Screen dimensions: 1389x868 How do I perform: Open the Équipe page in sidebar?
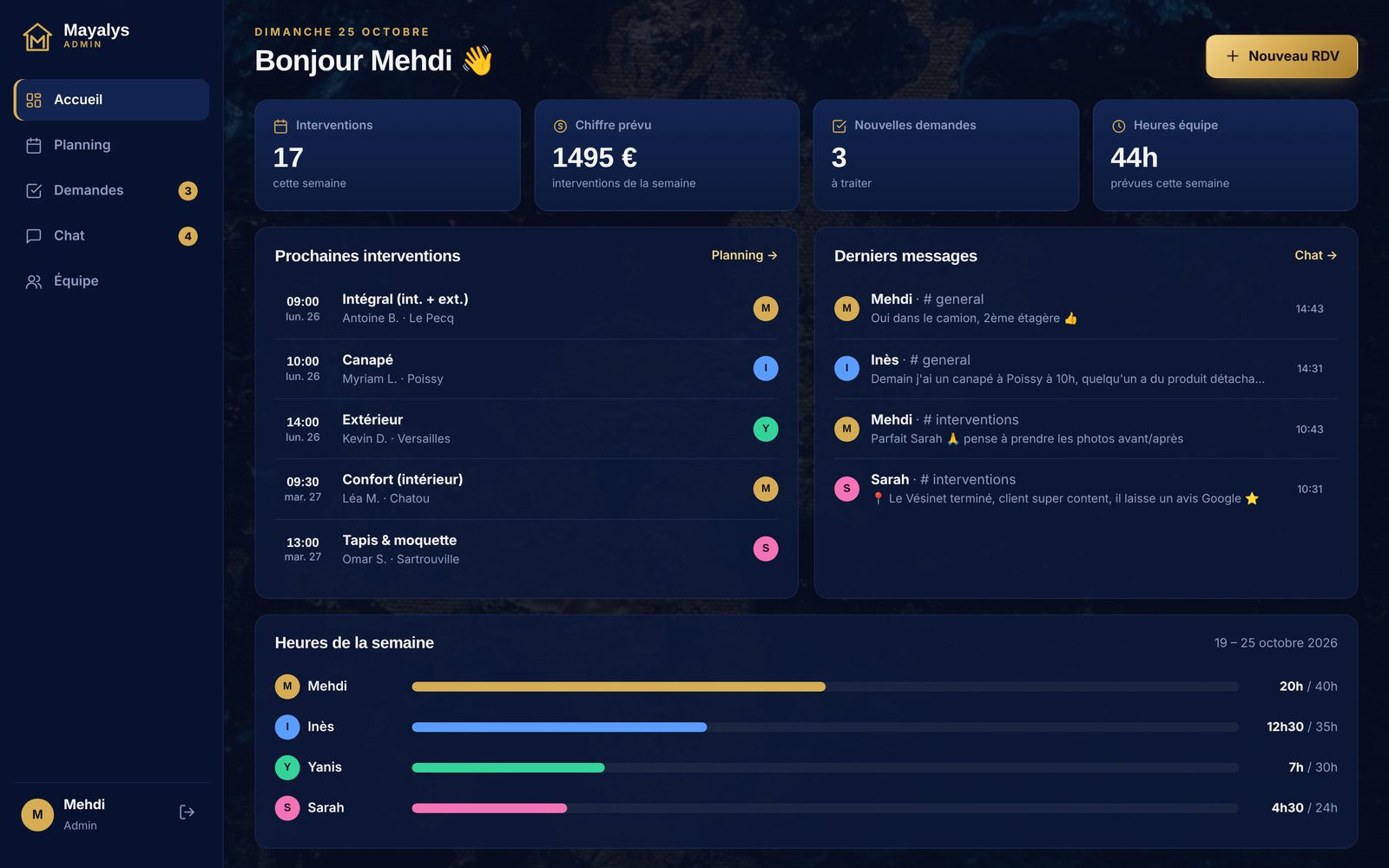pyautogui.click(x=111, y=280)
